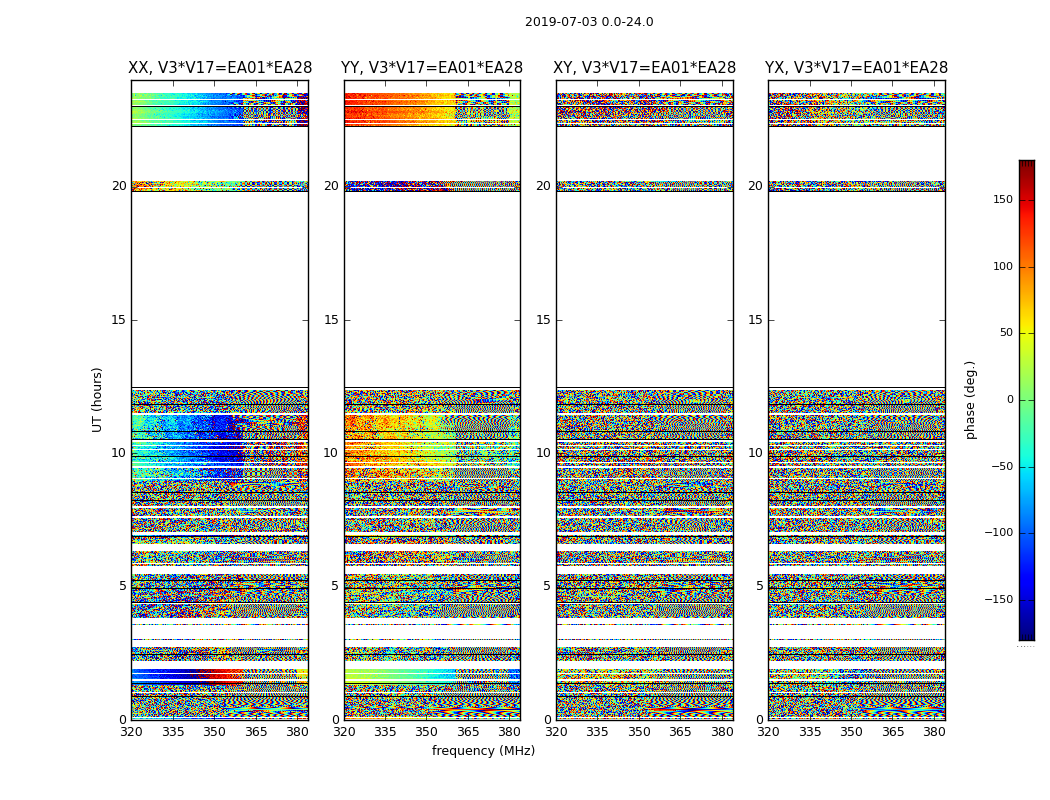Click the 'phase (deg.)' colorbar label
This screenshot has width=1050, height=800.
click(x=970, y=400)
